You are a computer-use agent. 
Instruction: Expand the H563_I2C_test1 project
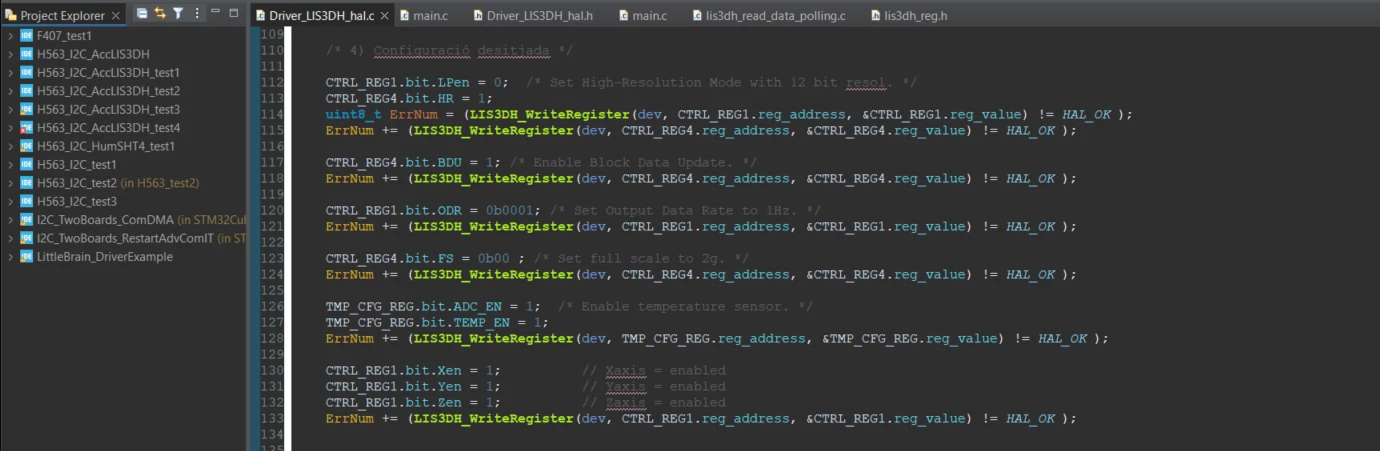click(10, 164)
